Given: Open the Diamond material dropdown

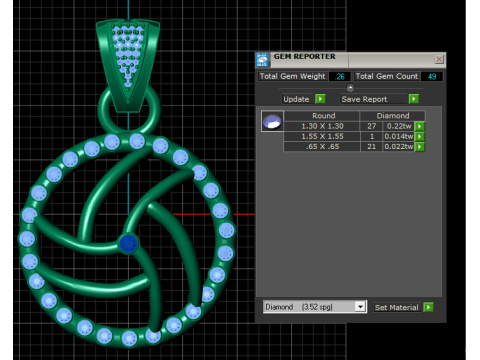Looking at the screenshot, I should (x=360, y=307).
